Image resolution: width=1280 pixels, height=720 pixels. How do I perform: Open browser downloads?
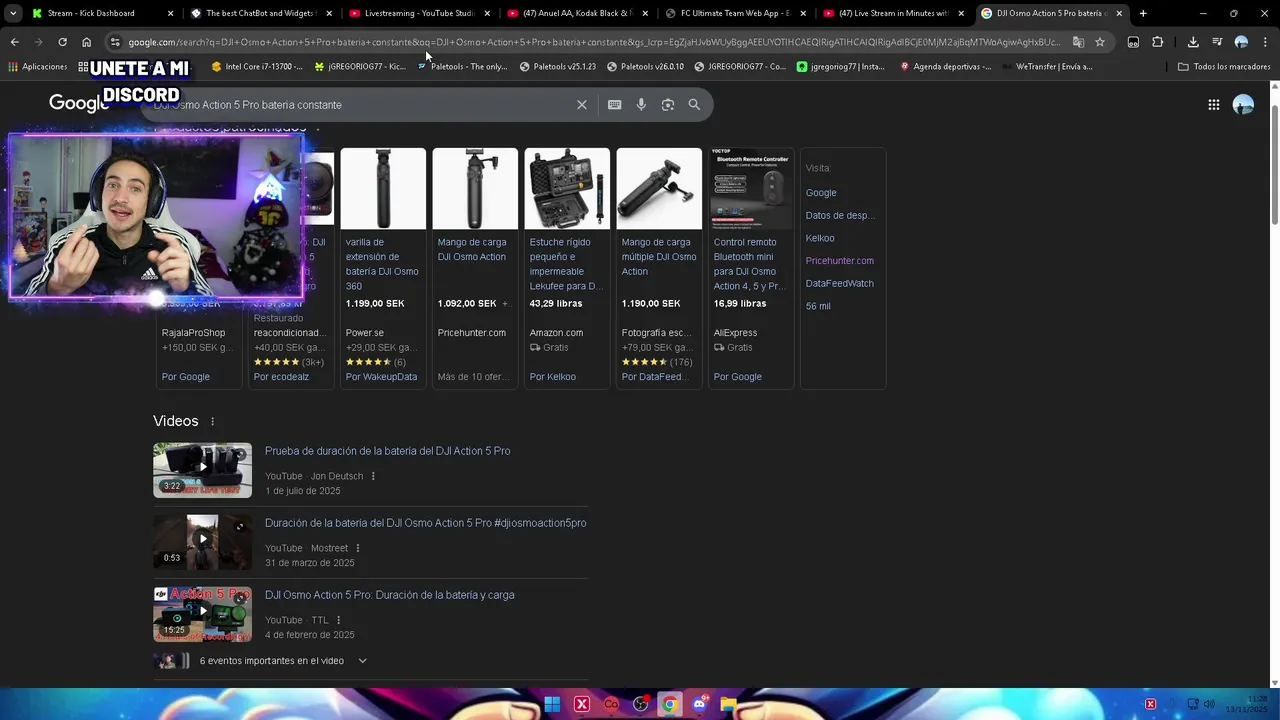click(1193, 42)
